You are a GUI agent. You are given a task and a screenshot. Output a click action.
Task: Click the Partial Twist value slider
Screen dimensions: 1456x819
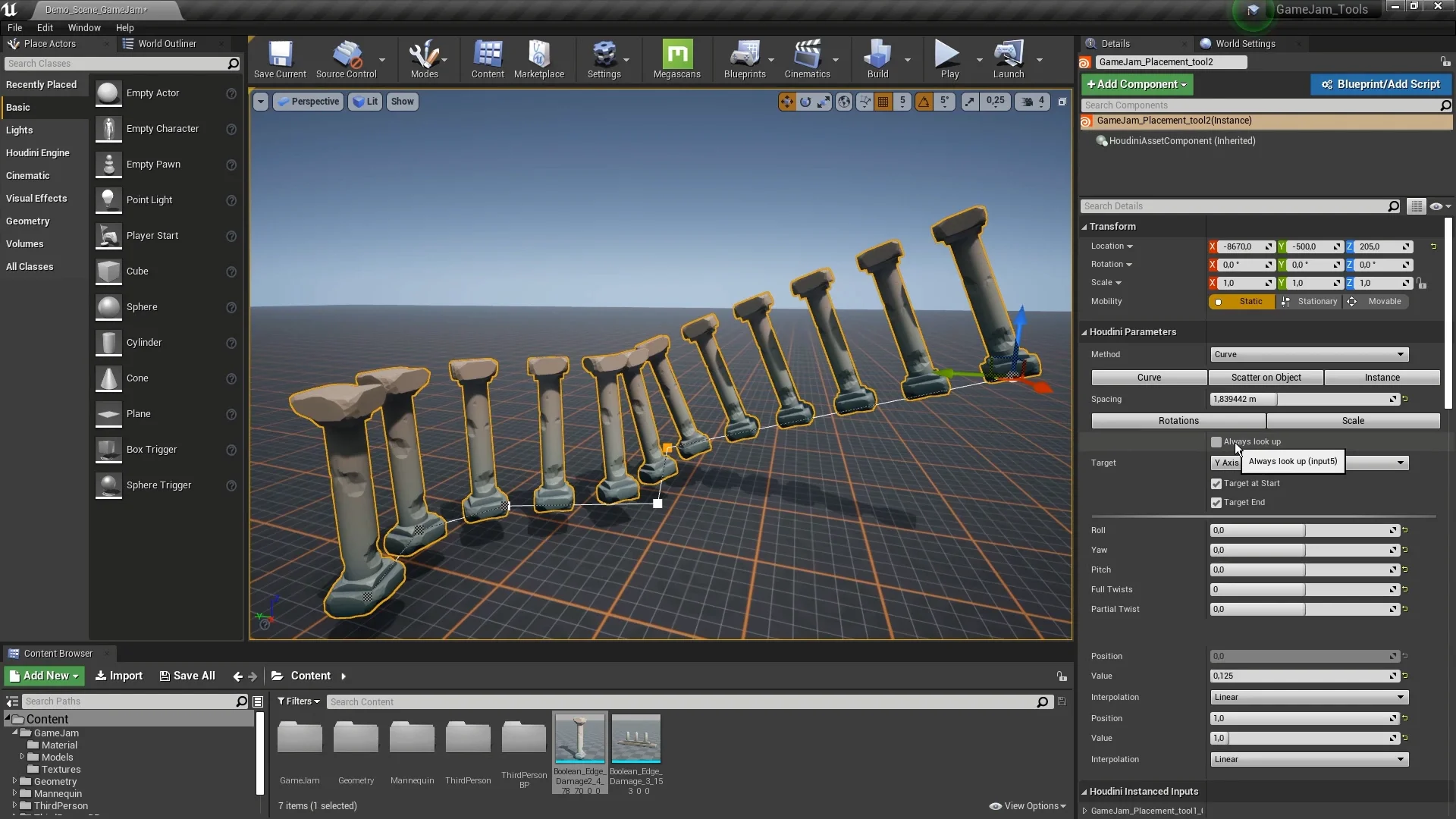pos(1304,610)
